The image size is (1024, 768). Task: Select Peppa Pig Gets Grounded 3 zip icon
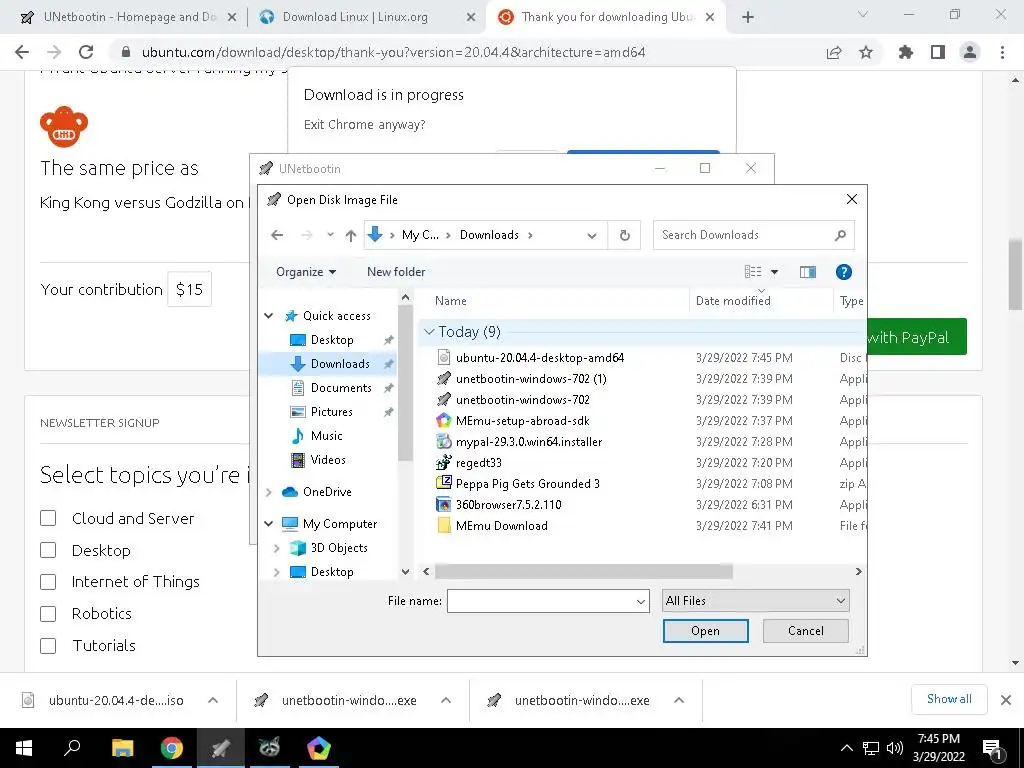444,483
